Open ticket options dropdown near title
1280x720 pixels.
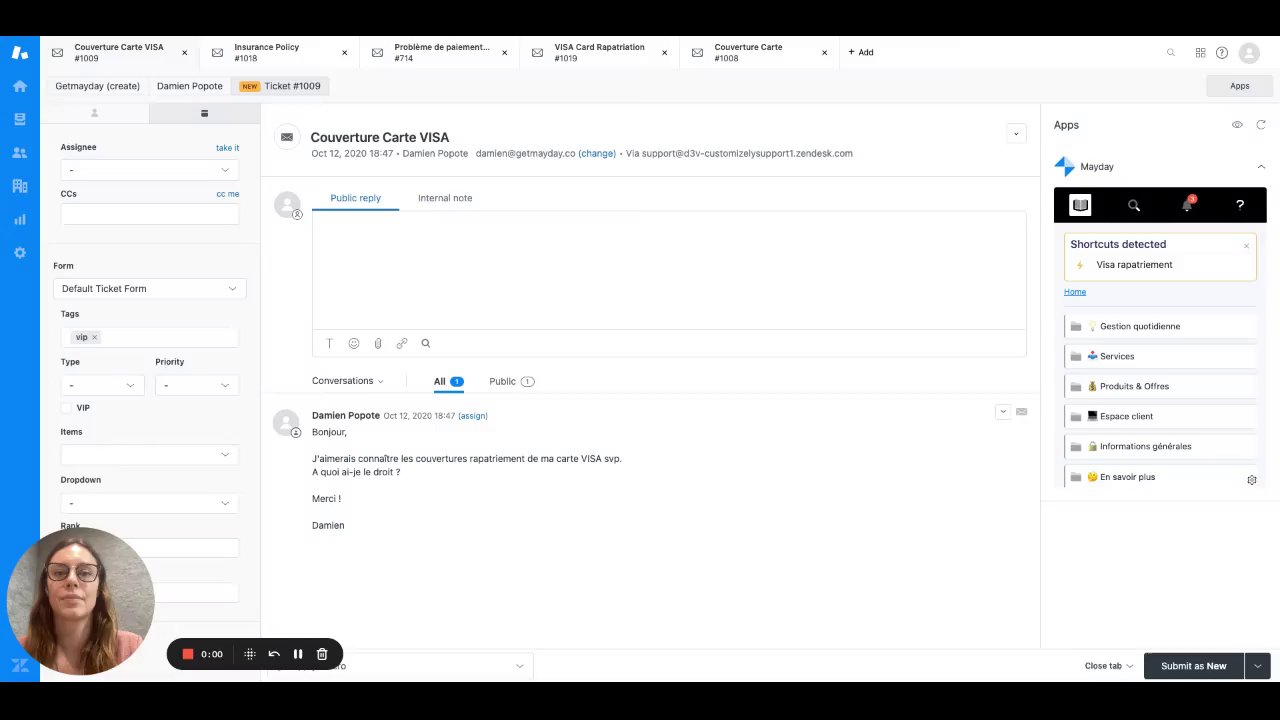tap(1016, 134)
